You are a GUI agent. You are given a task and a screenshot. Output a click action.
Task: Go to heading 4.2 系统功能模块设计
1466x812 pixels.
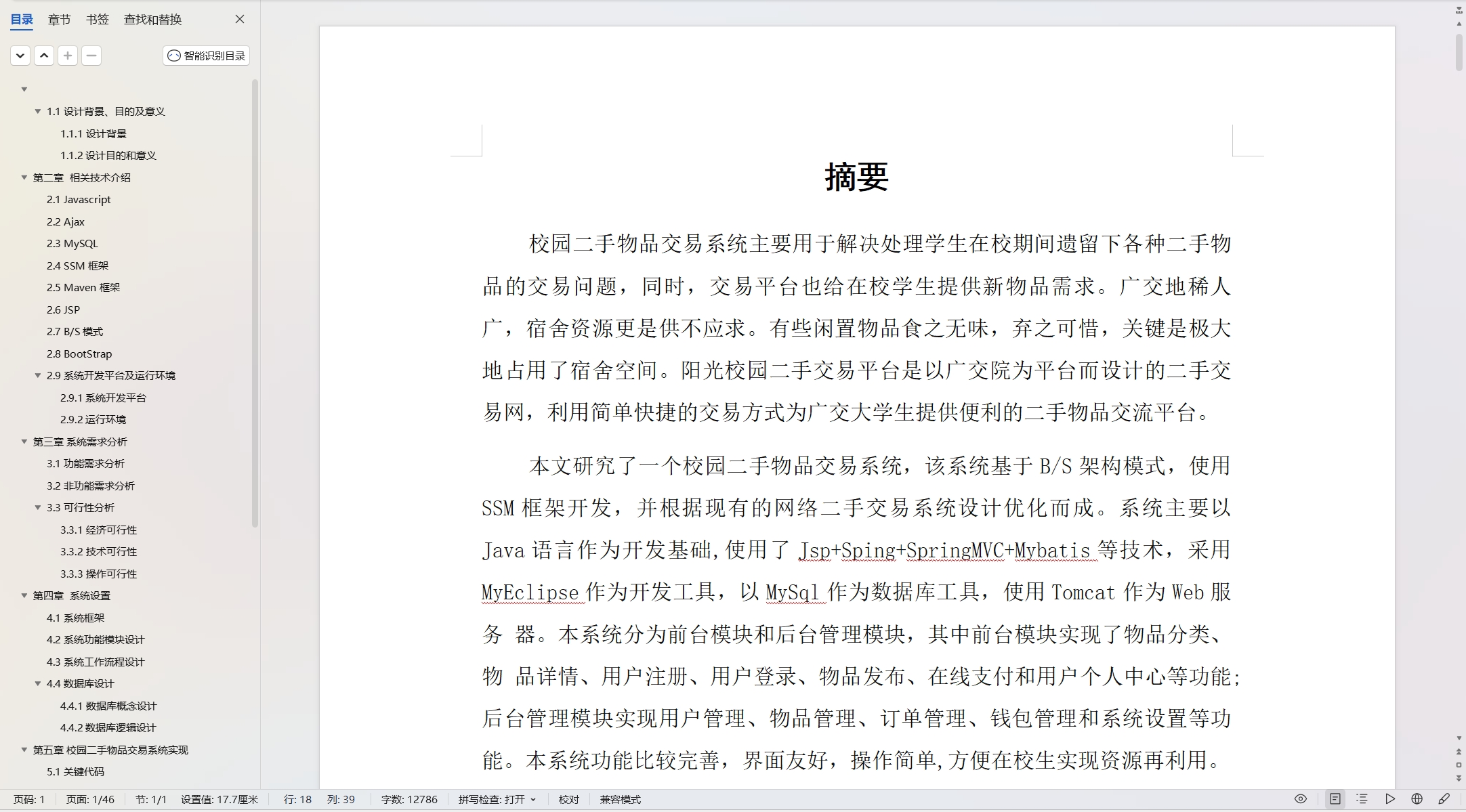pyautogui.click(x=96, y=639)
